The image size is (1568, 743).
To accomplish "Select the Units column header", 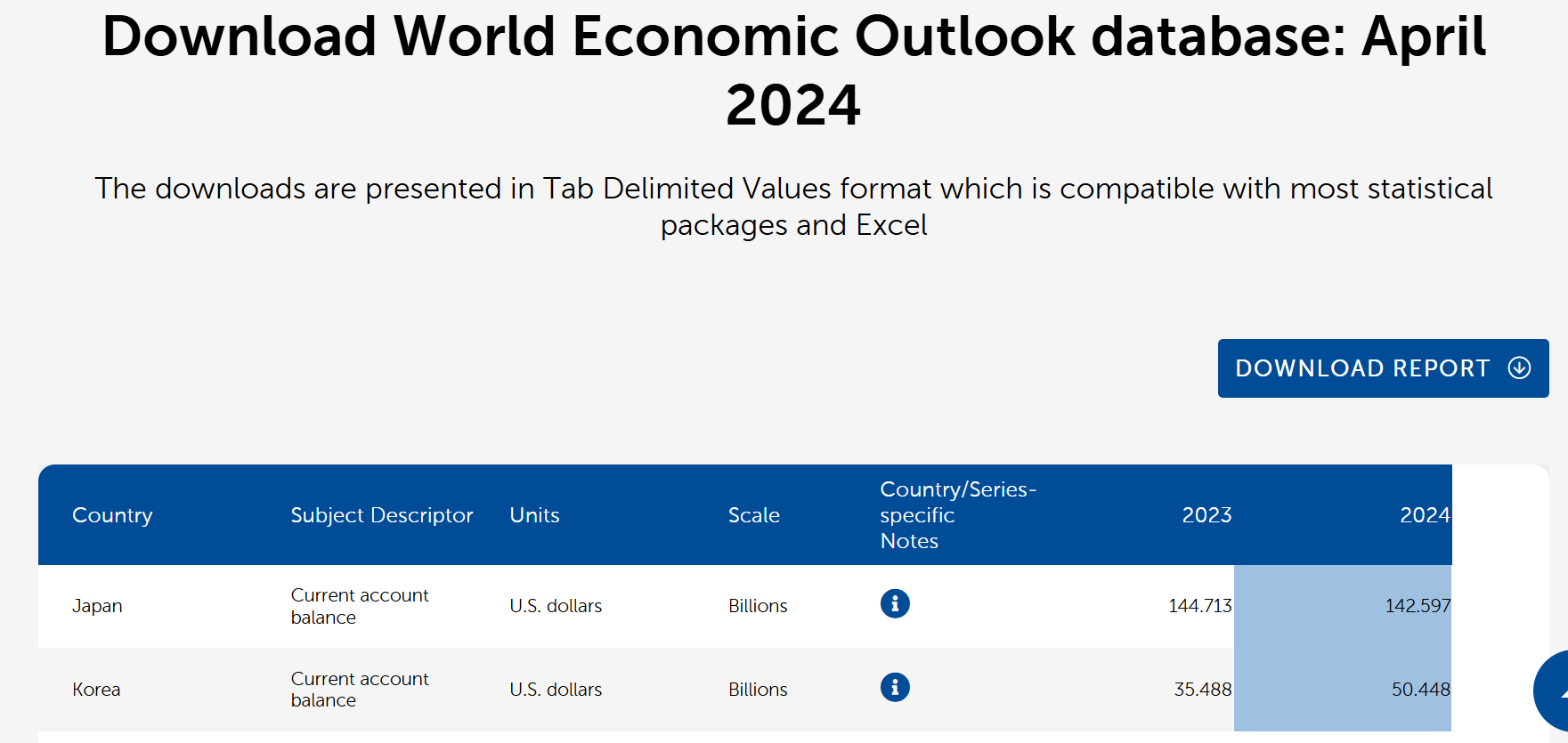I will [x=534, y=515].
